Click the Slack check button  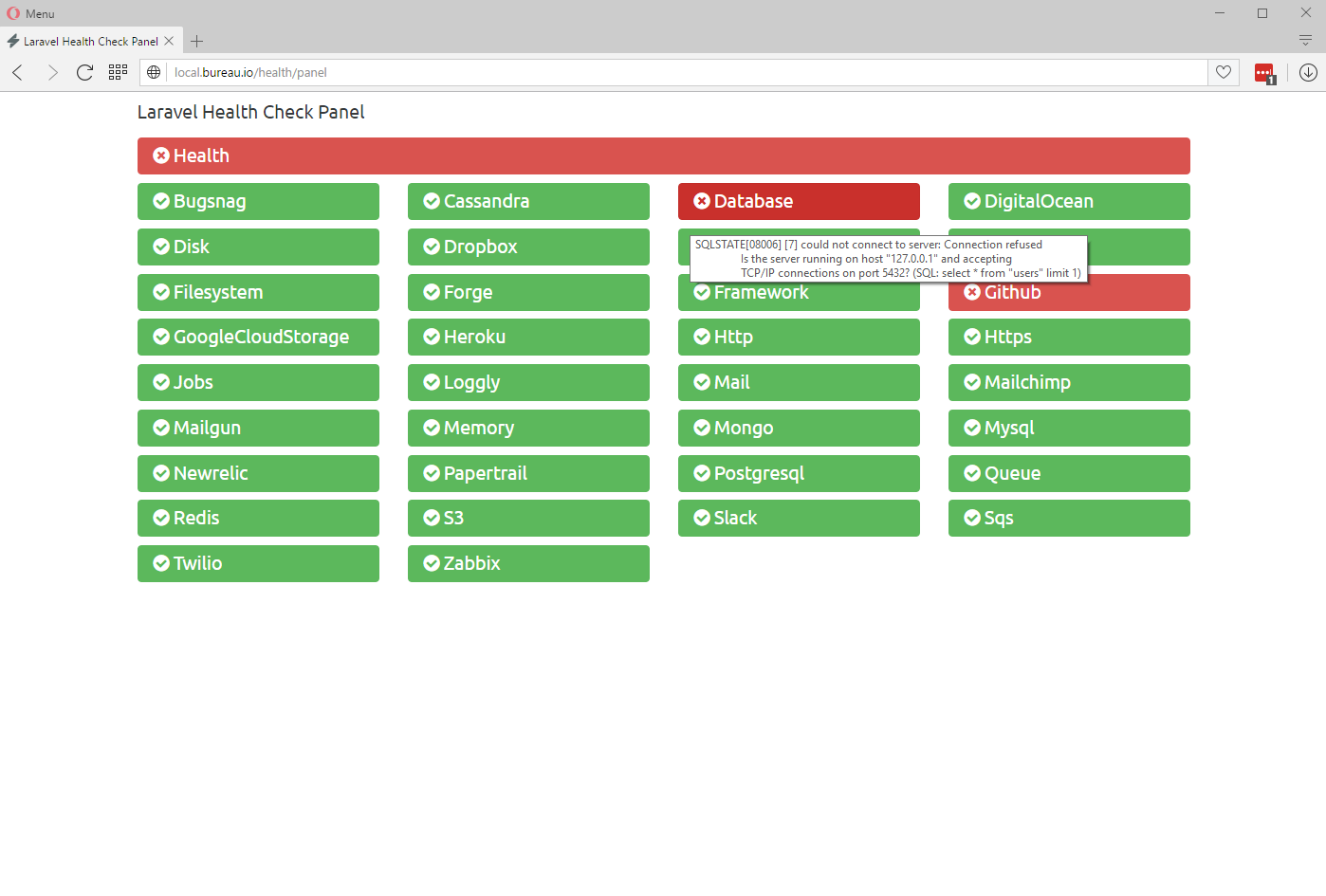pos(799,518)
